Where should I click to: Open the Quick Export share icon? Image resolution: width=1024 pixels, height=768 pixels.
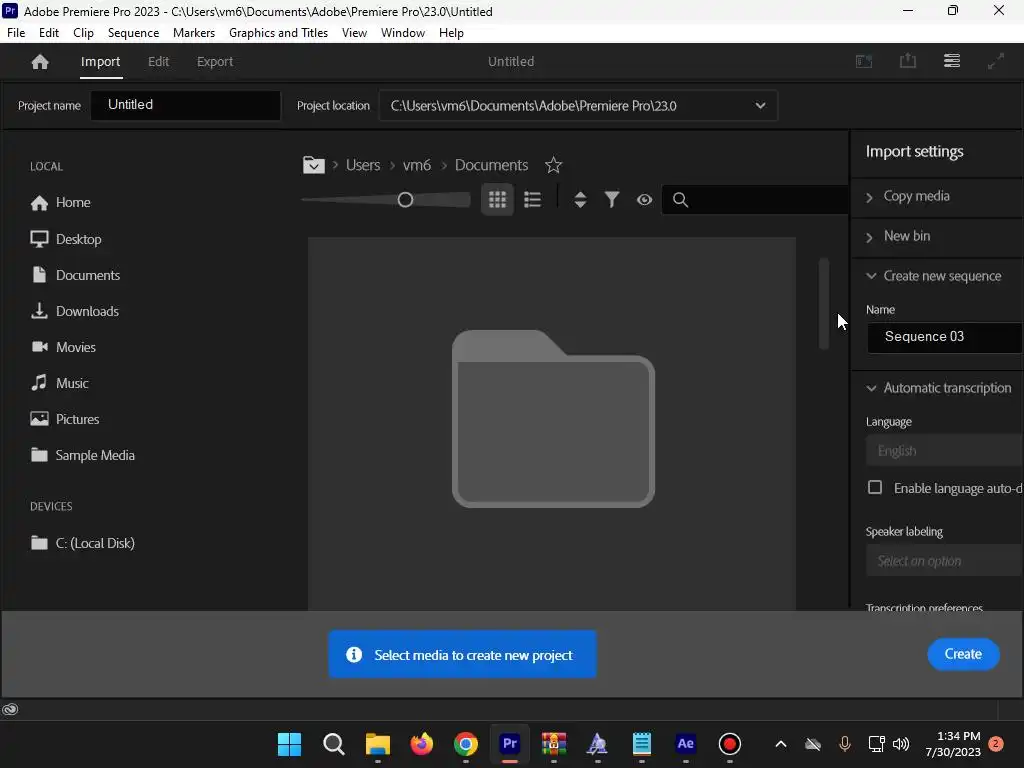tap(908, 61)
